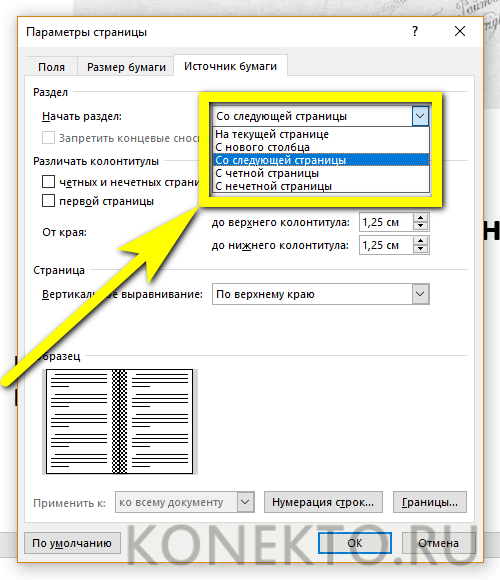
Task: Collapse the Начать раздел dropdown arrow
Action: (420, 116)
